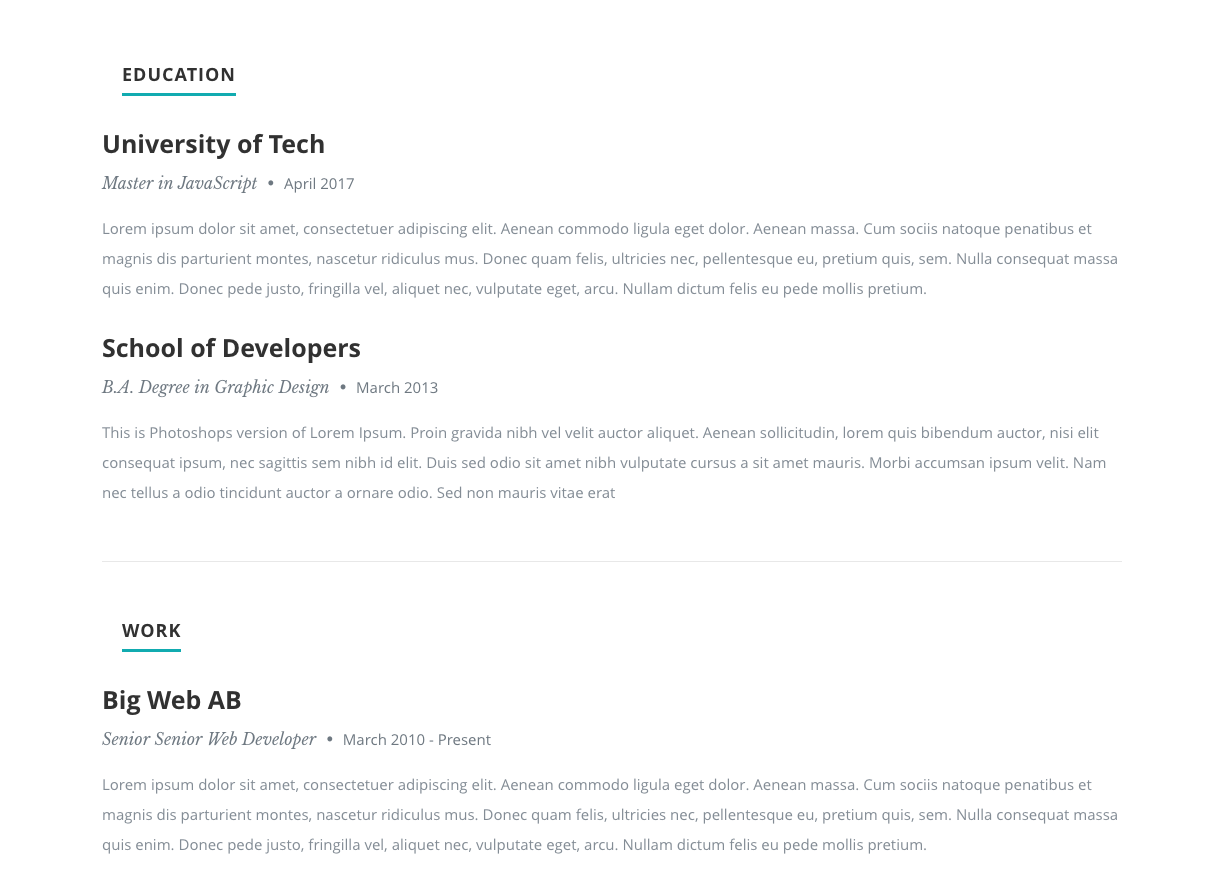
Task: Click the University of Tech description paragraph
Action: (x=610, y=259)
